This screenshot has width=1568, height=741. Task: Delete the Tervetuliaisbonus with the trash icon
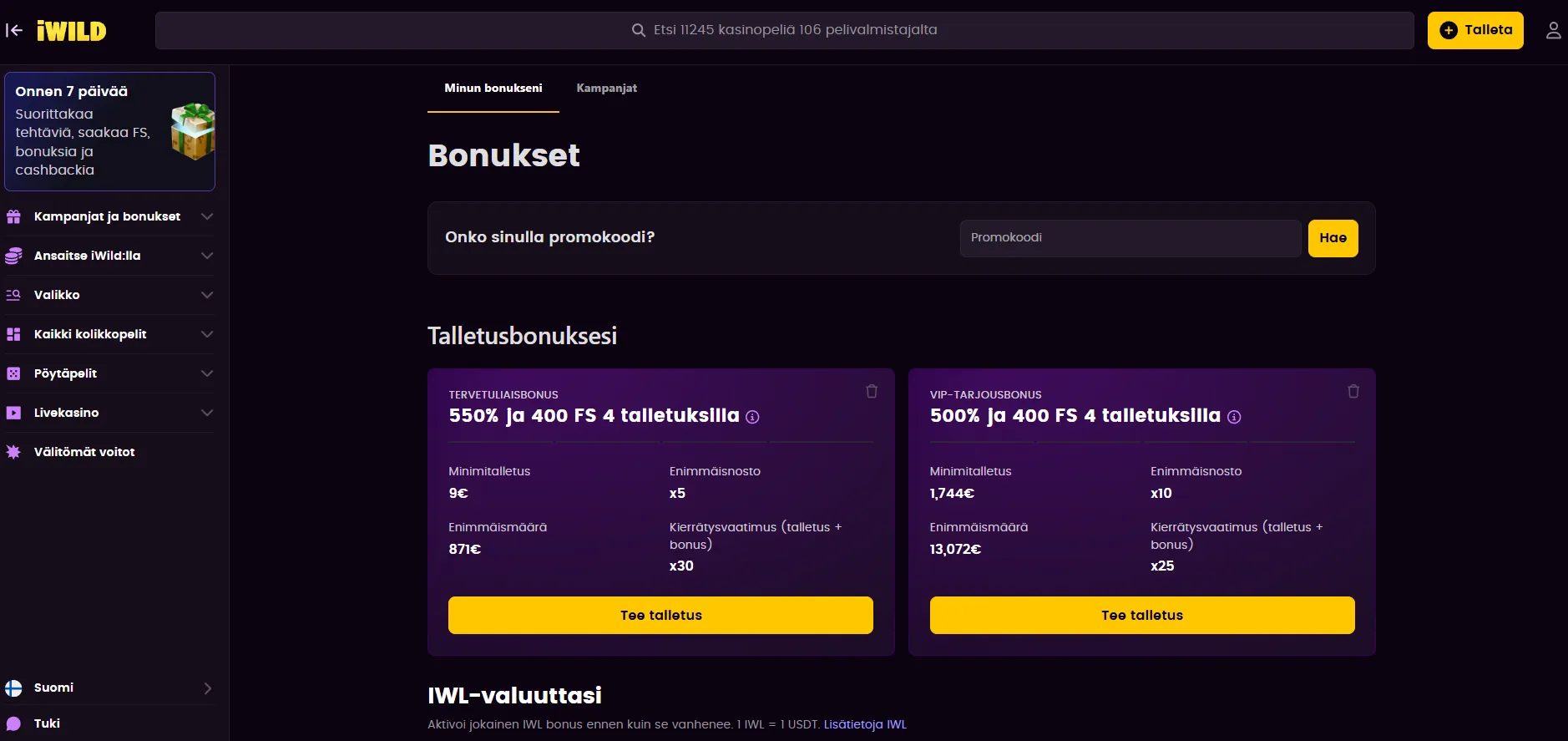click(872, 391)
